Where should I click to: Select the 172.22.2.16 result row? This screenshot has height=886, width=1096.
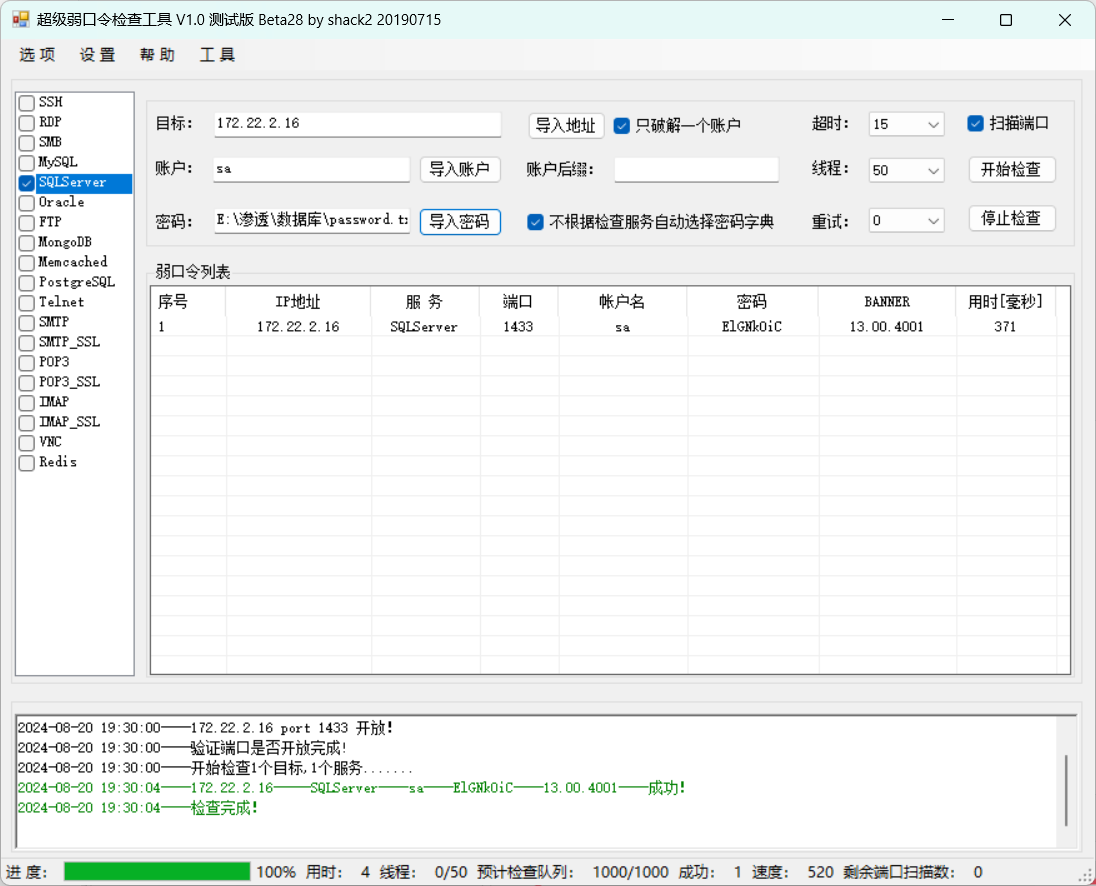tap(298, 327)
